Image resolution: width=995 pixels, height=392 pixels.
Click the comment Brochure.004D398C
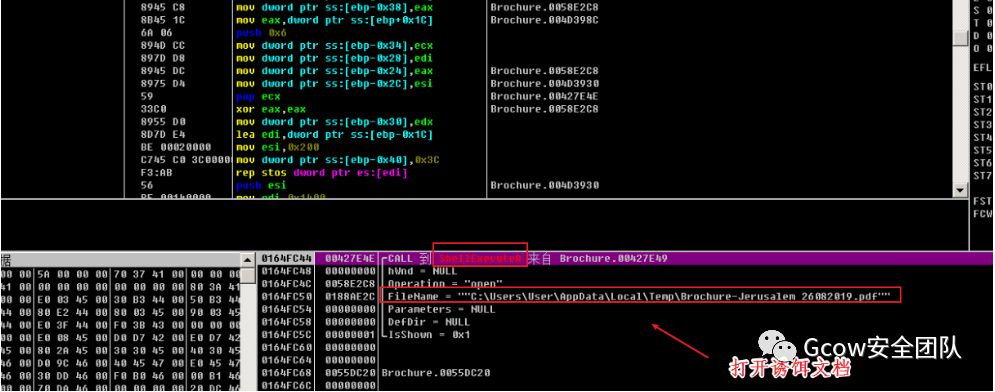pyautogui.click(x=544, y=20)
